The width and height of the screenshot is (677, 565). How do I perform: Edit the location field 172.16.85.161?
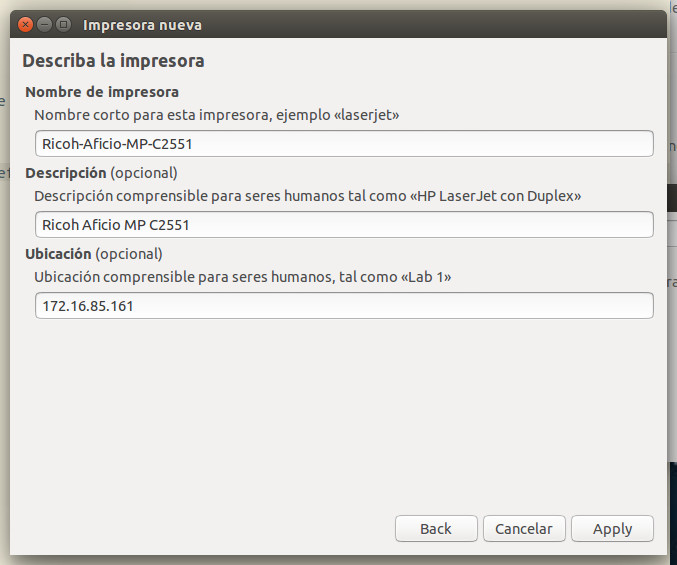[344, 306]
